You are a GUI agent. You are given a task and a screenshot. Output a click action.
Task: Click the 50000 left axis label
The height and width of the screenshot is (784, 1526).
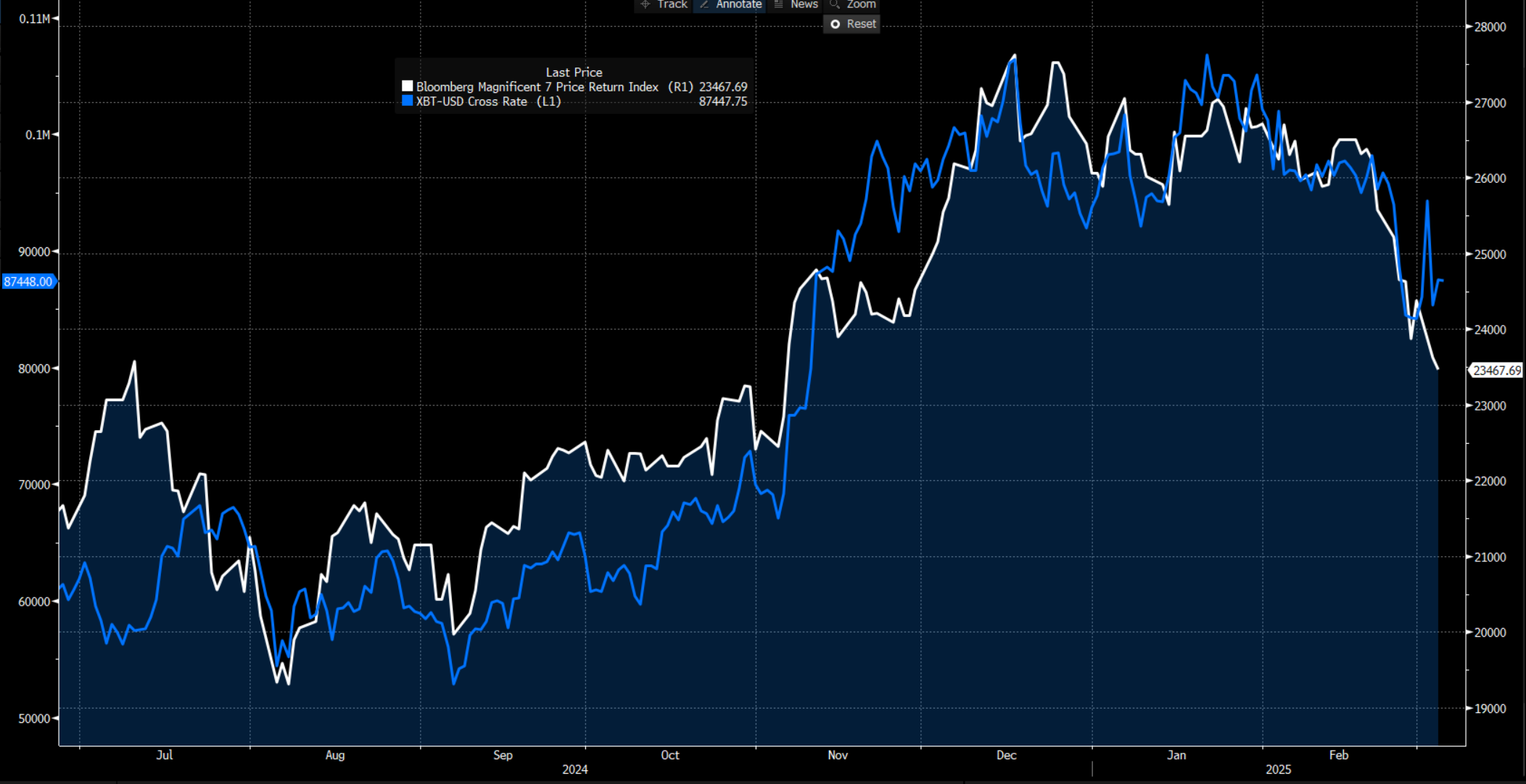click(34, 718)
